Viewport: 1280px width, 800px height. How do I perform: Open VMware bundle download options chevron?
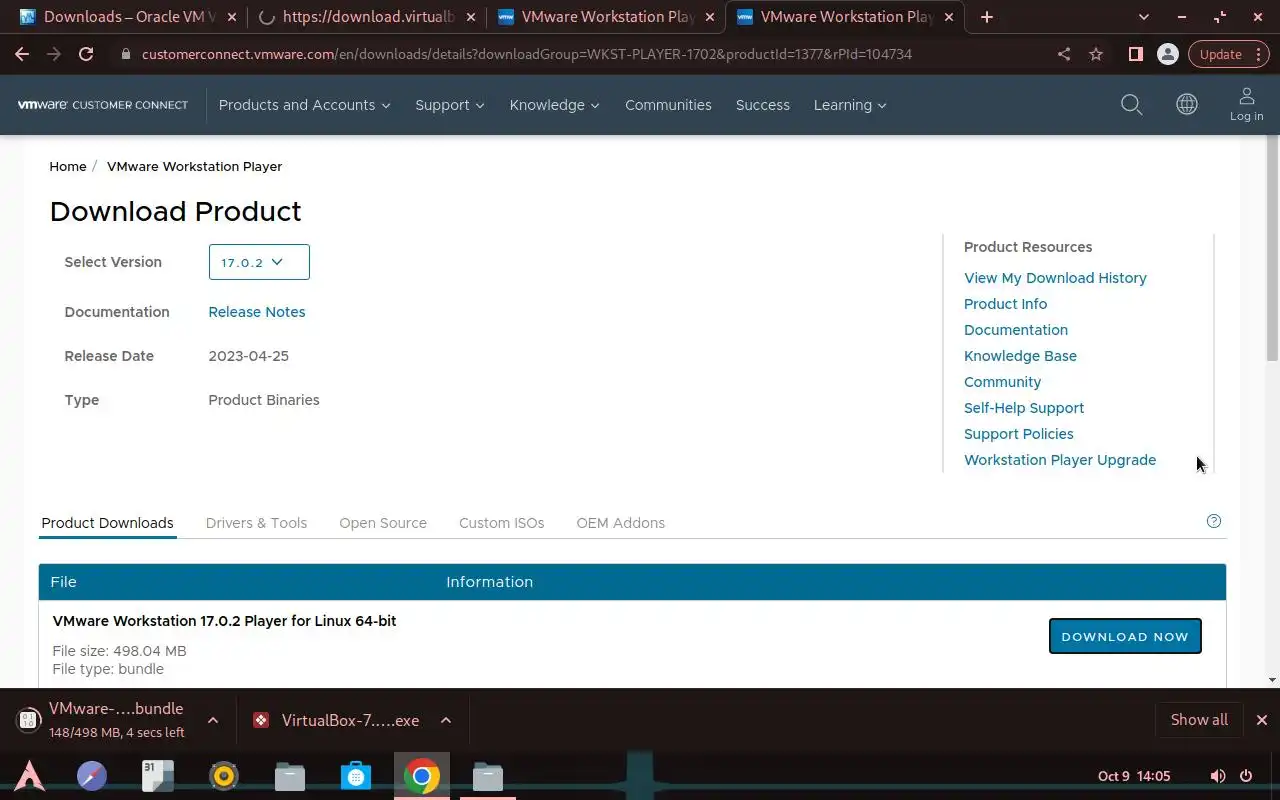(x=213, y=720)
